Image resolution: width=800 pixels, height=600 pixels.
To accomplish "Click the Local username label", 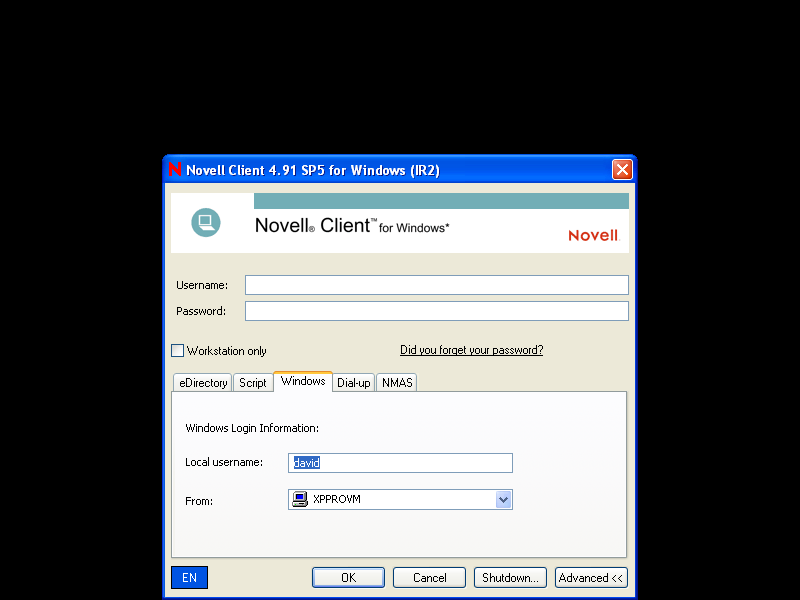I will [x=224, y=462].
